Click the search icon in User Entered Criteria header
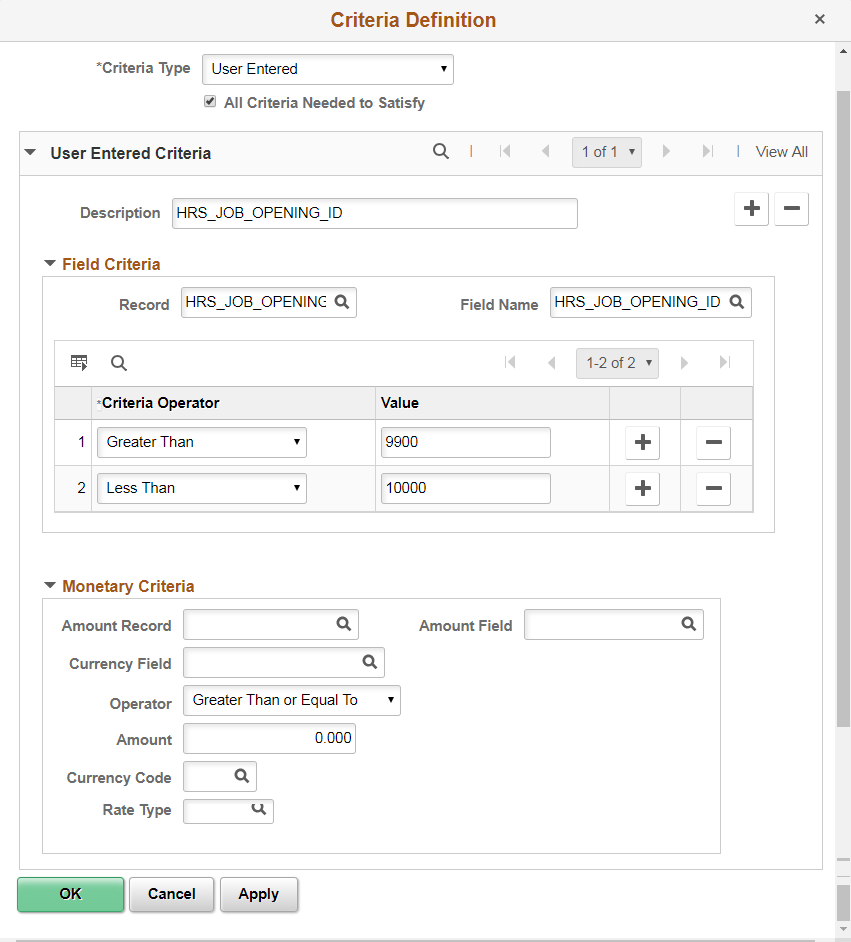 (441, 152)
